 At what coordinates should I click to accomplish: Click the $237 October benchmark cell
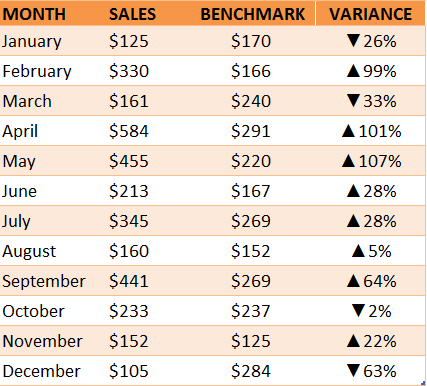pyautogui.click(x=251, y=311)
